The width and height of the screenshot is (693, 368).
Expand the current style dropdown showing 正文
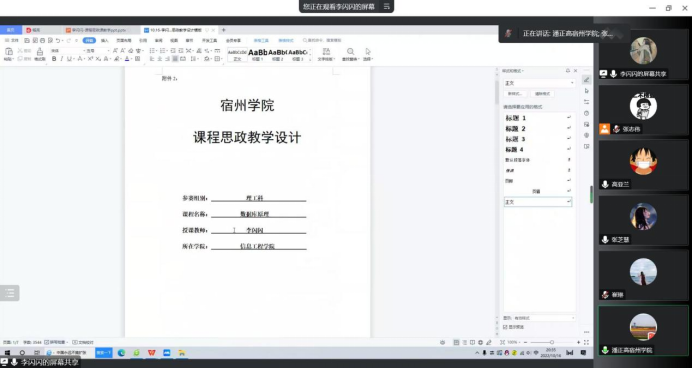coord(539,83)
